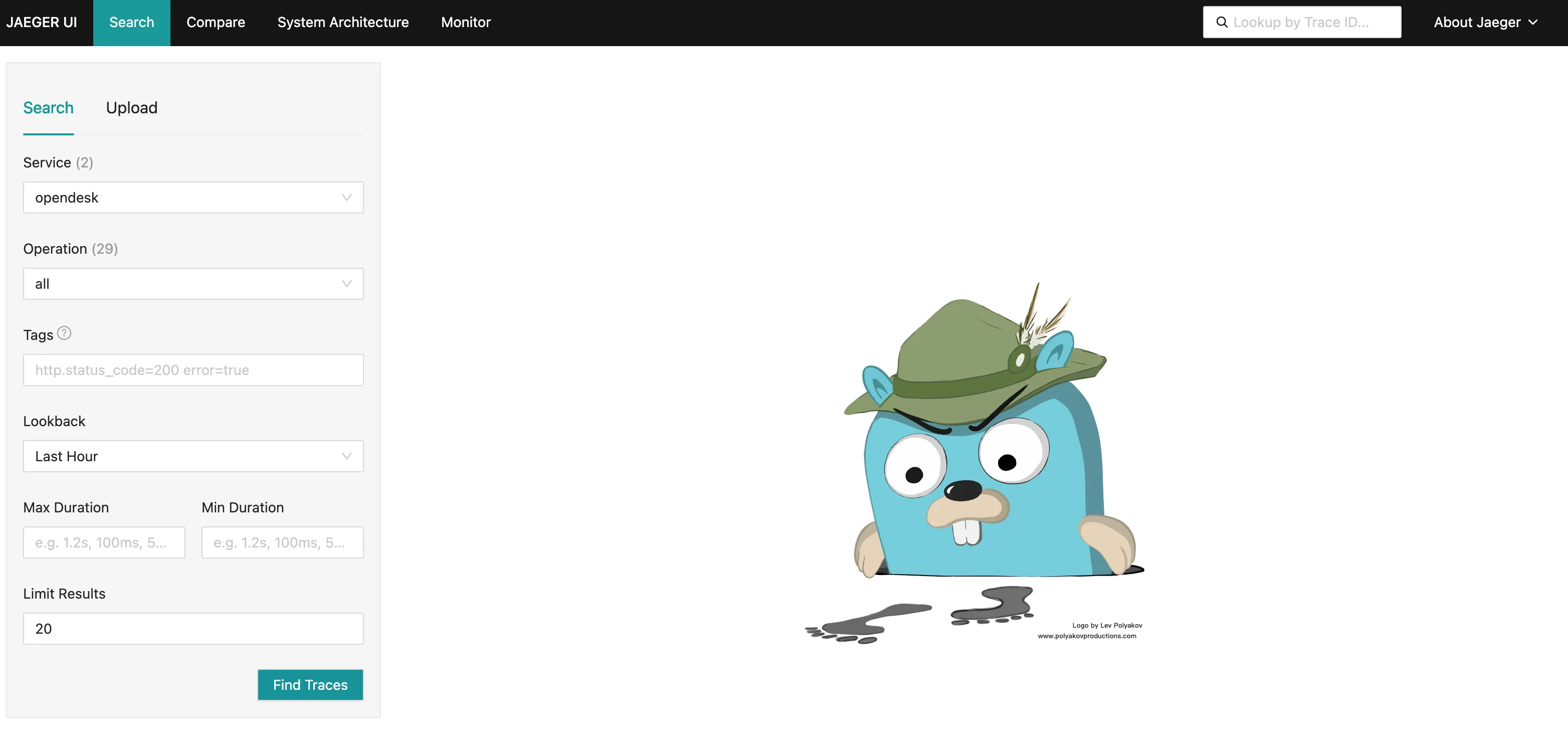
Task: Click the Tags help question-mark icon
Action: 64,333
